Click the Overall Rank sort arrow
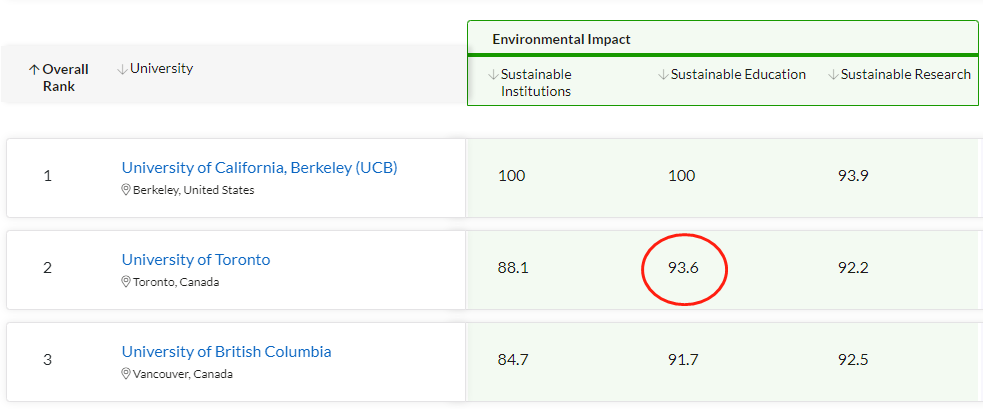 (x=34, y=70)
